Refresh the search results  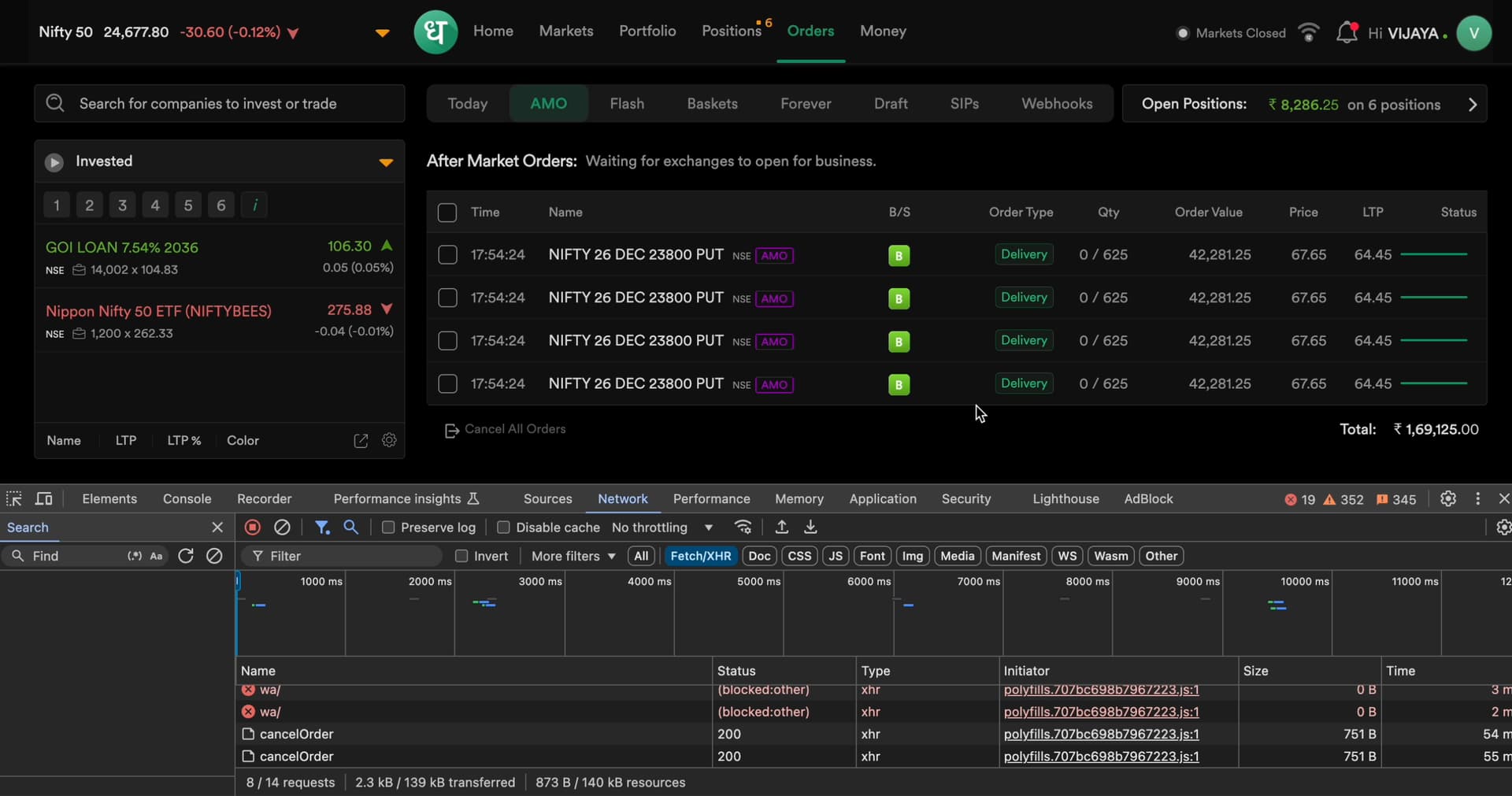point(186,556)
